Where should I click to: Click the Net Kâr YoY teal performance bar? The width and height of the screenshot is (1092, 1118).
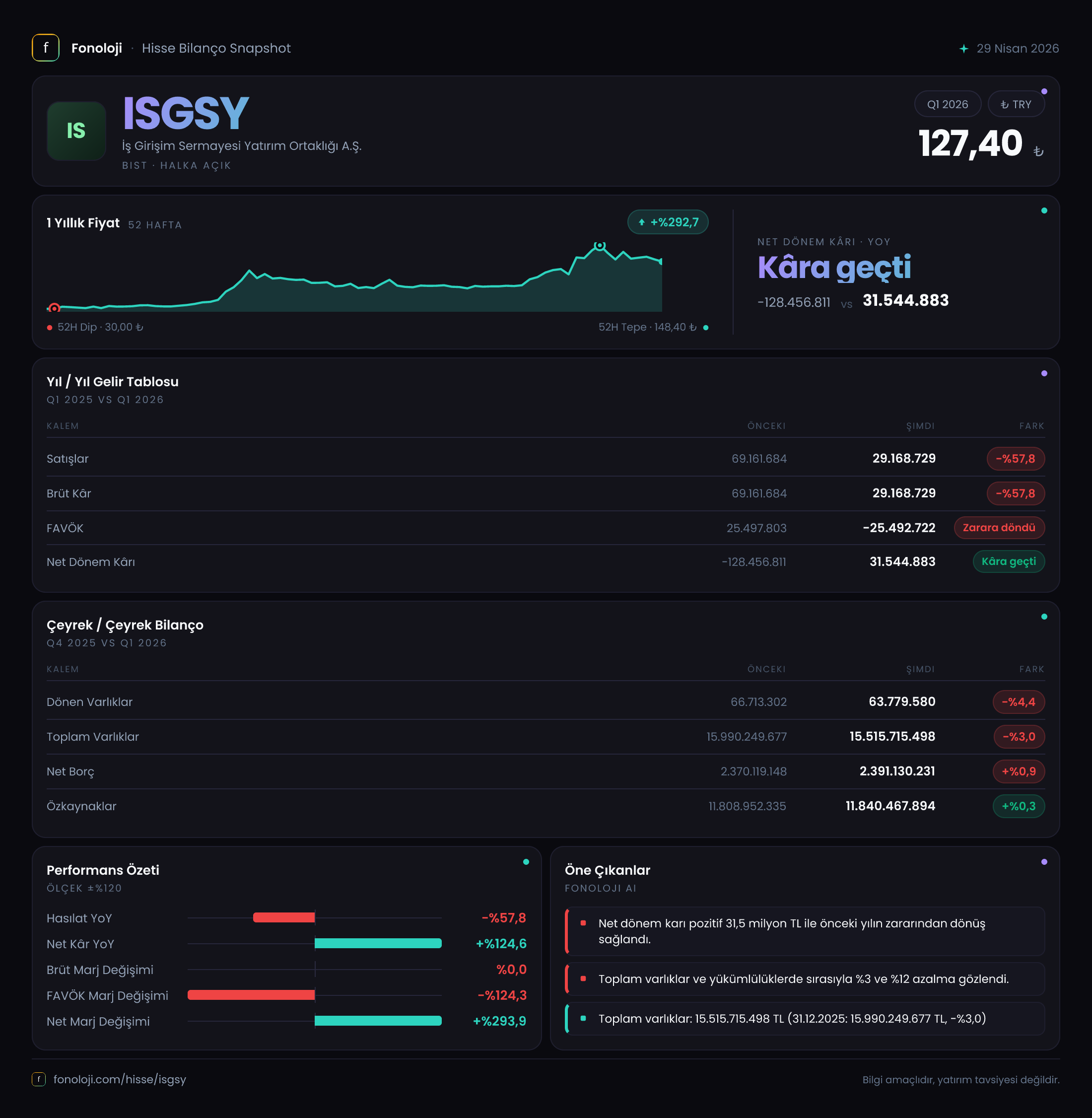[x=378, y=943]
